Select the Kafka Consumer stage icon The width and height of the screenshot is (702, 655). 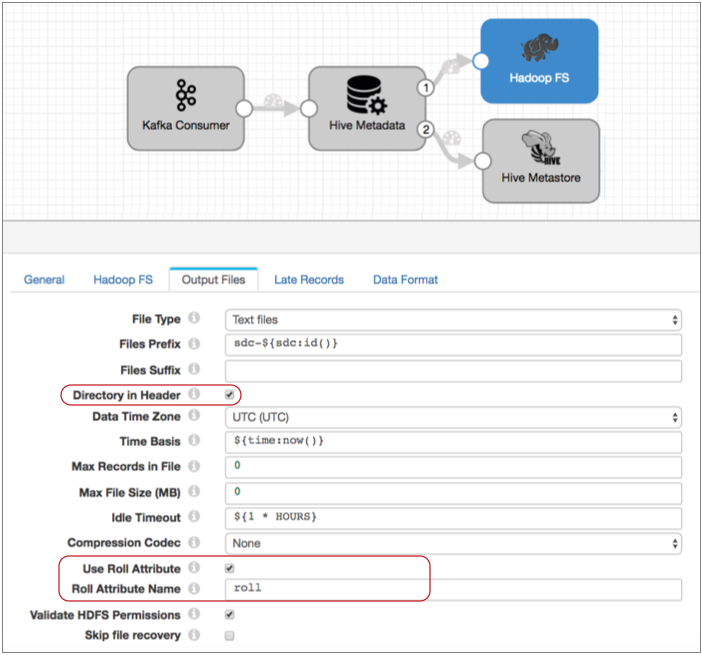click(x=185, y=95)
